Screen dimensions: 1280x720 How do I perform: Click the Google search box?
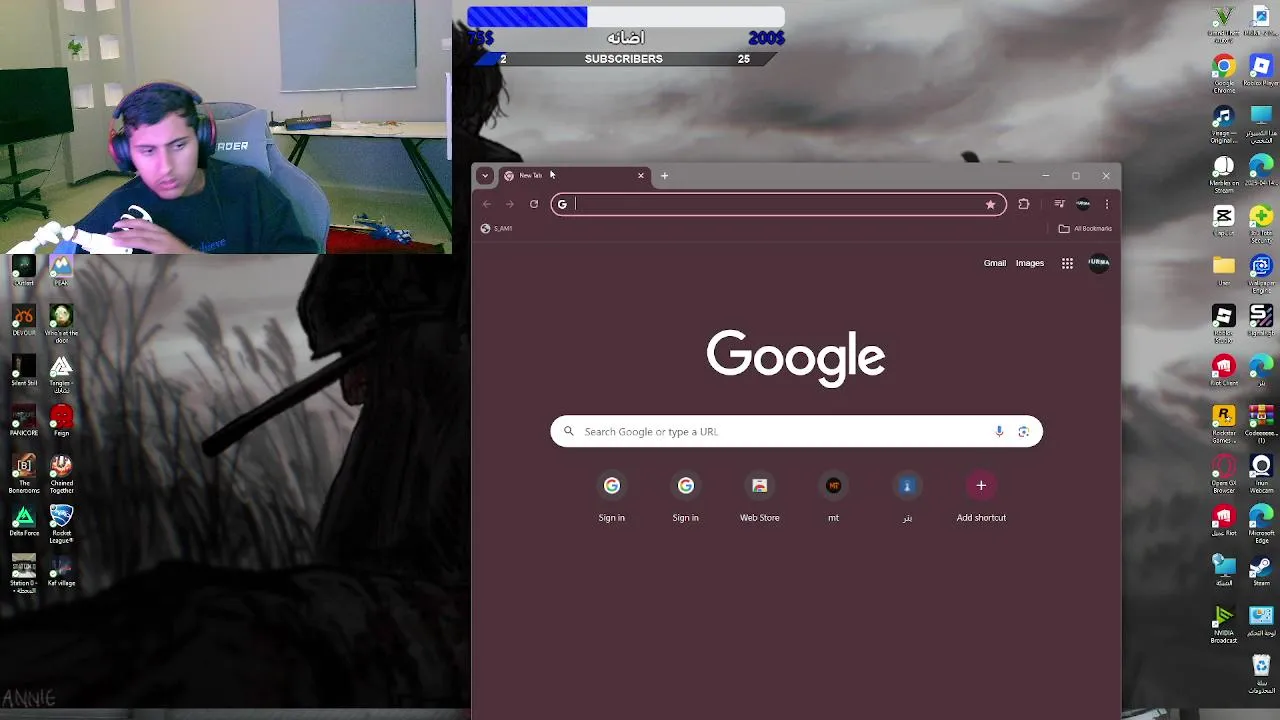pos(795,431)
